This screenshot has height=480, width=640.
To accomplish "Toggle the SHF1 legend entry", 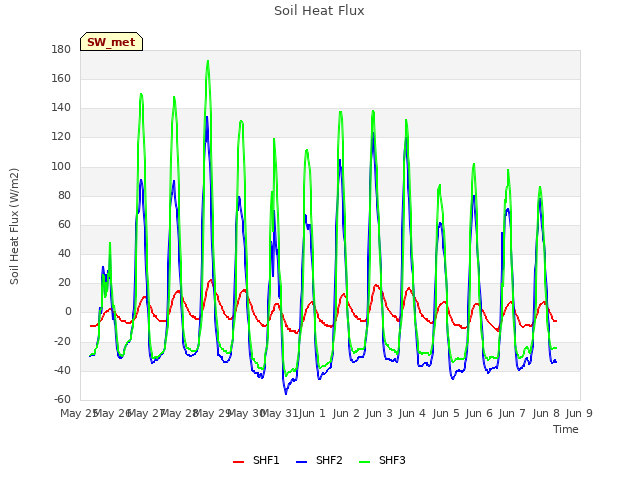I will [256, 460].
